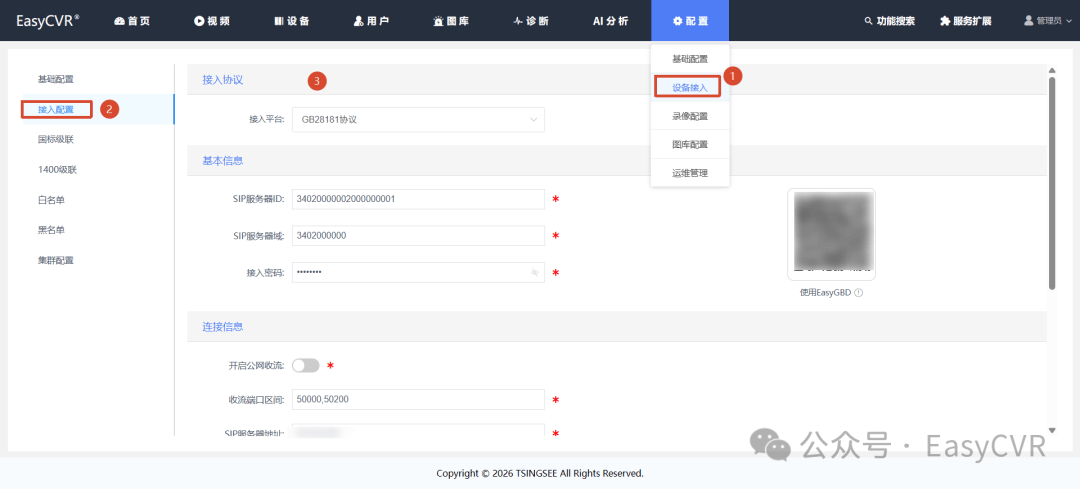Click the 配置 configuration tab

690,21
